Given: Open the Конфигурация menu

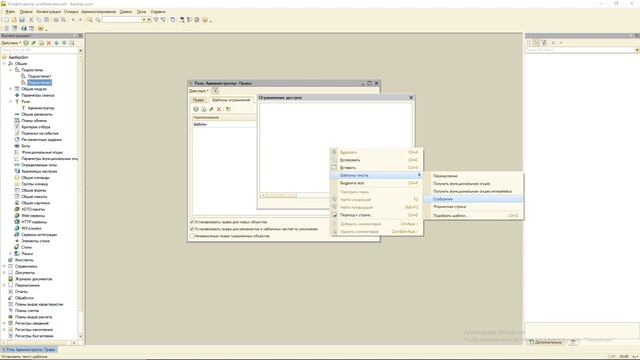Looking at the screenshot, I should tap(49, 12).
